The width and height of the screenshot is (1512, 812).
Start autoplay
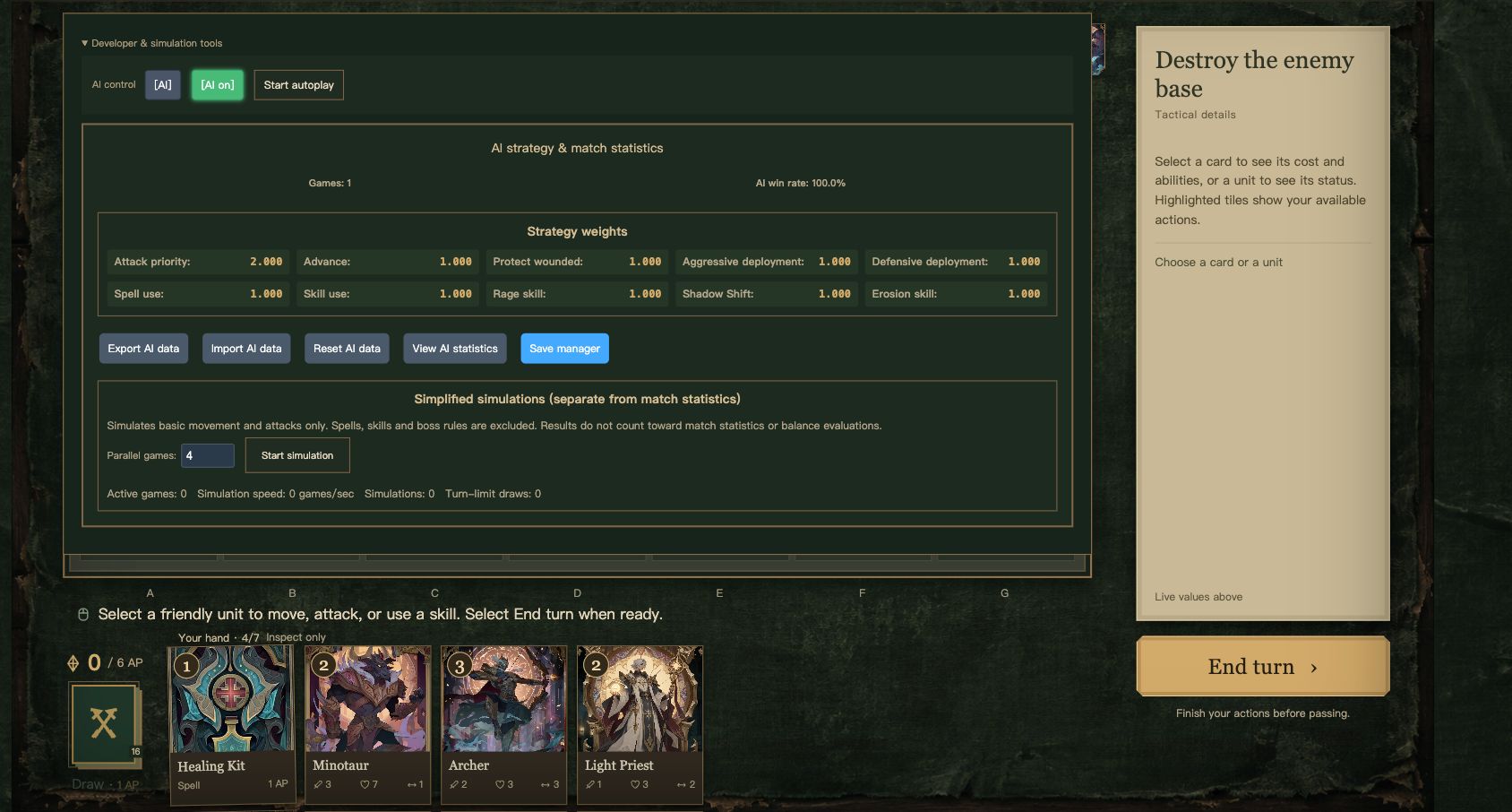[x=298, y=85]
